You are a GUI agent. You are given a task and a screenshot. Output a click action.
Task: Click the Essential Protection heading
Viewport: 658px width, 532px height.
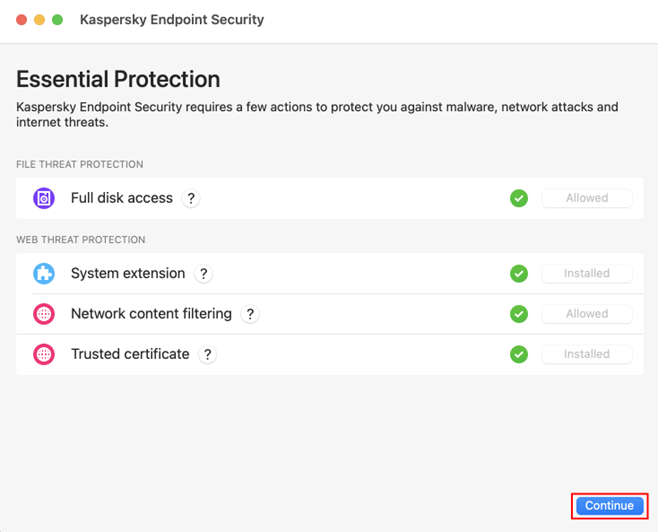point(118,79)
